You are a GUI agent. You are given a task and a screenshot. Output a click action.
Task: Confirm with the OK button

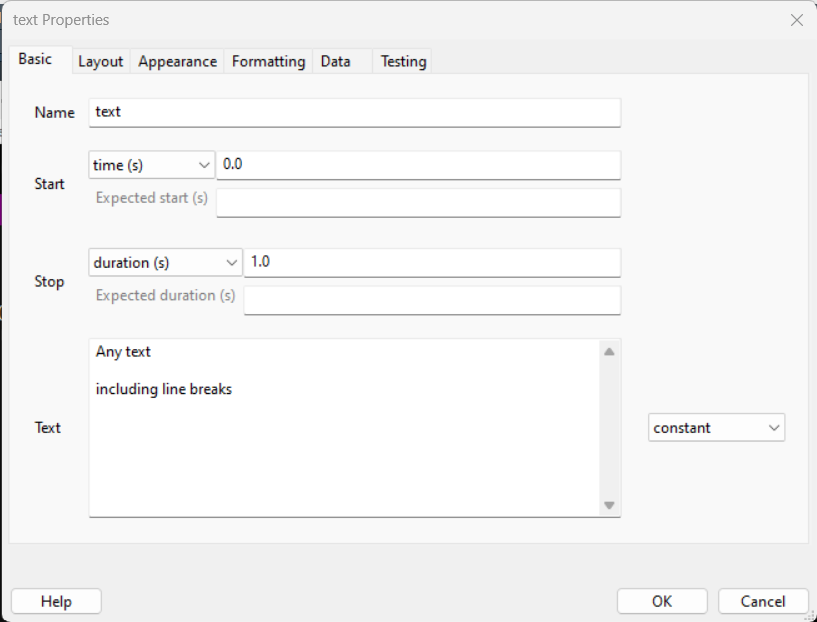coord(662,601)
